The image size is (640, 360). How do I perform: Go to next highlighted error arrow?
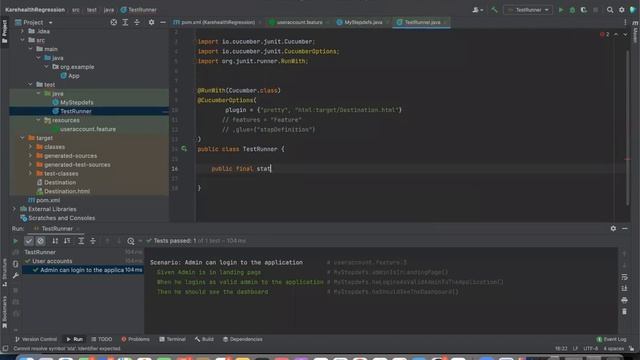click(625, 35)
